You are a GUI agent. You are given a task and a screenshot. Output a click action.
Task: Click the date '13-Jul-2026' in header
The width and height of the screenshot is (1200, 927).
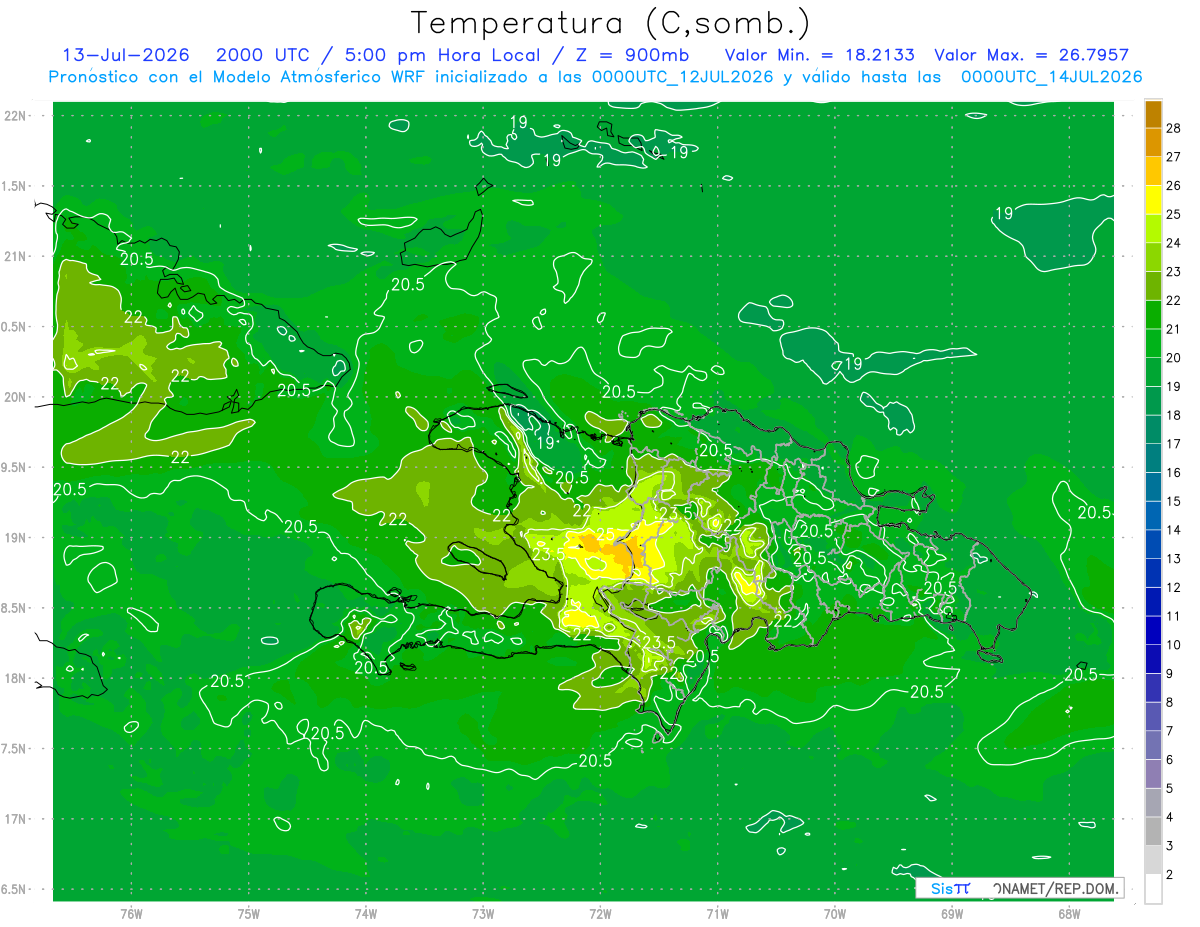point(126,55)
